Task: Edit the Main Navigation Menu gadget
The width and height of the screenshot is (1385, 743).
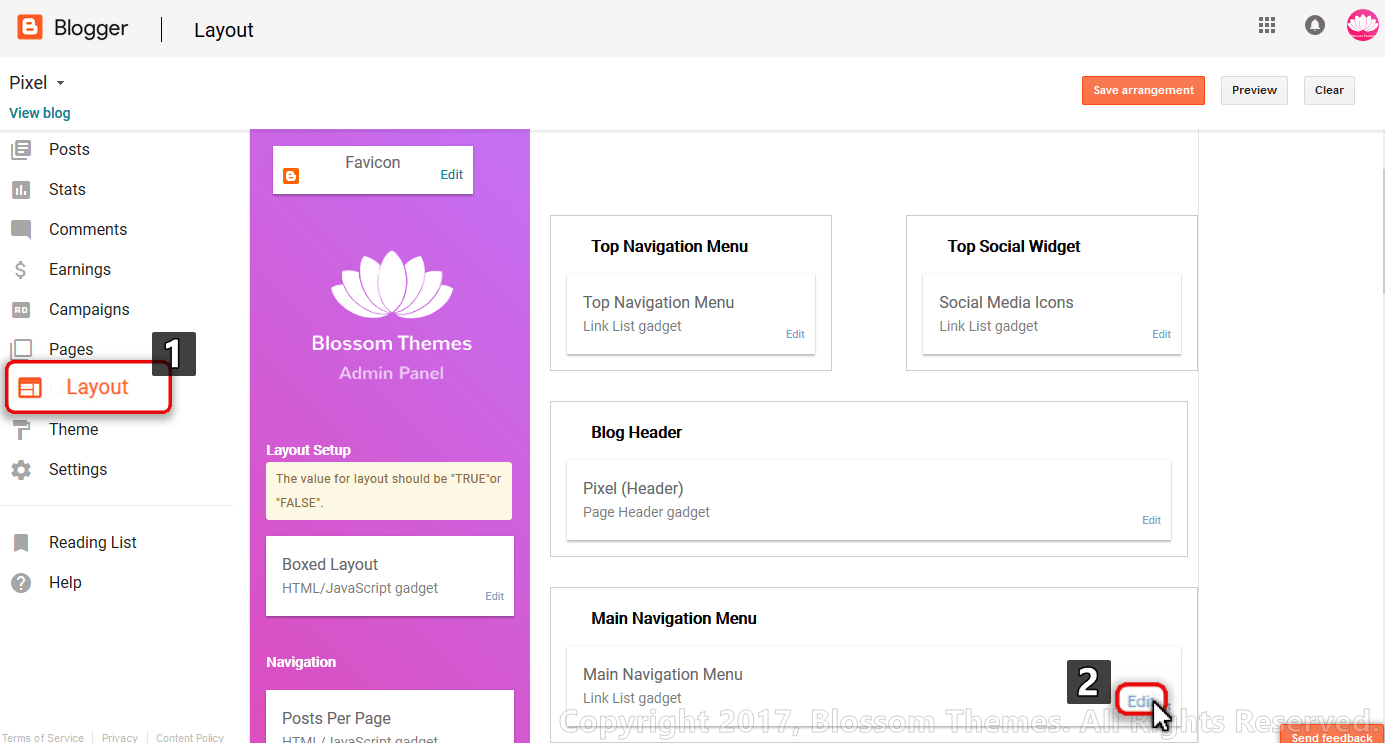Action: pos(1141,702)
